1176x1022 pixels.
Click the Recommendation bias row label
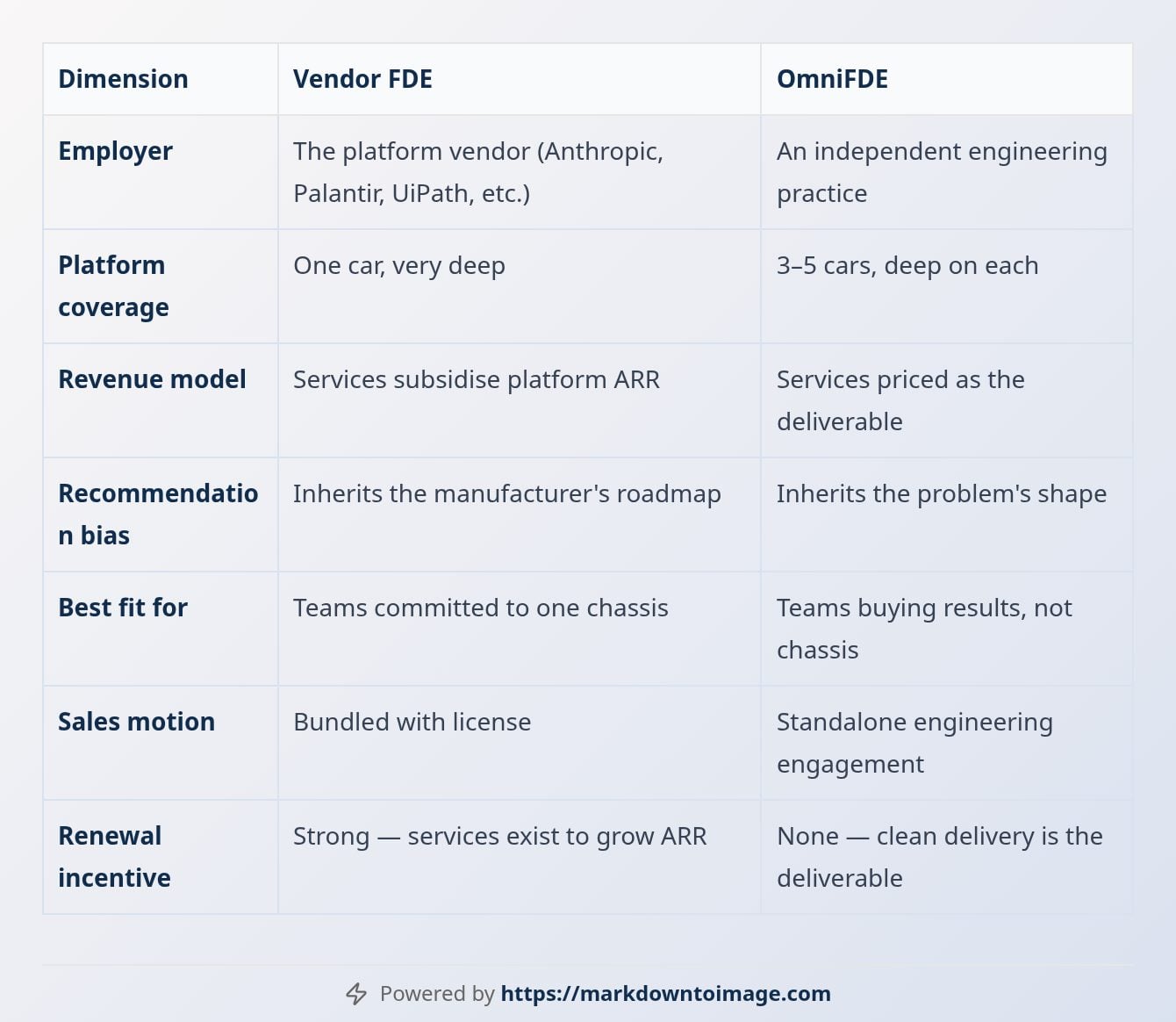158,515
